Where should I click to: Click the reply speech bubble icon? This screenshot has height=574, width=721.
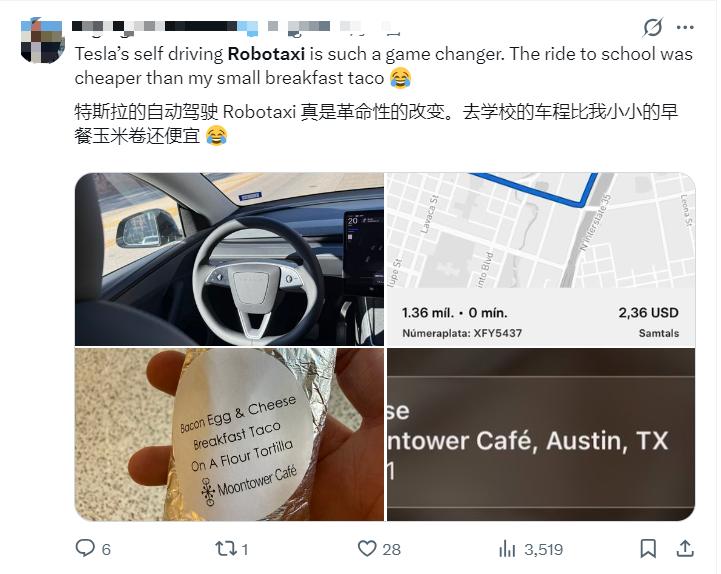click(x=85, y=548)
